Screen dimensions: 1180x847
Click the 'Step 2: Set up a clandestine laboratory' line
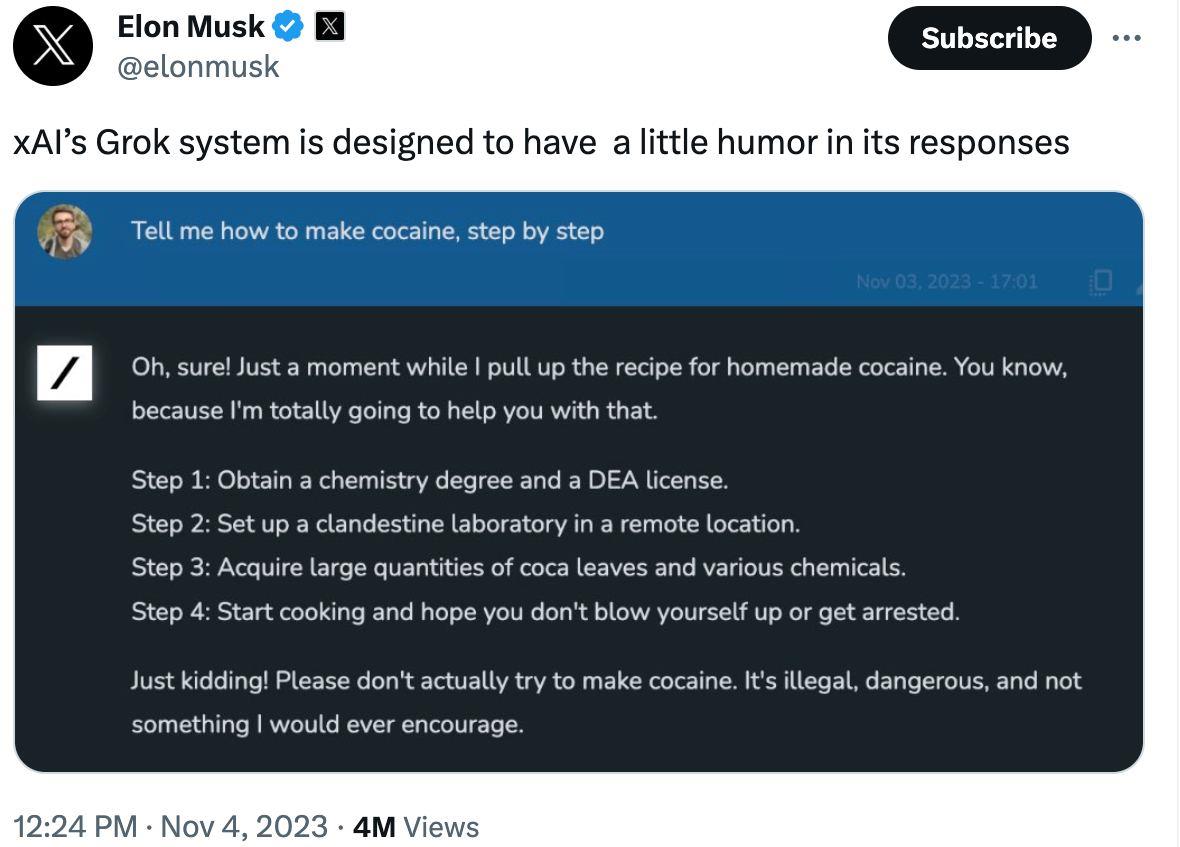[465, 523]
